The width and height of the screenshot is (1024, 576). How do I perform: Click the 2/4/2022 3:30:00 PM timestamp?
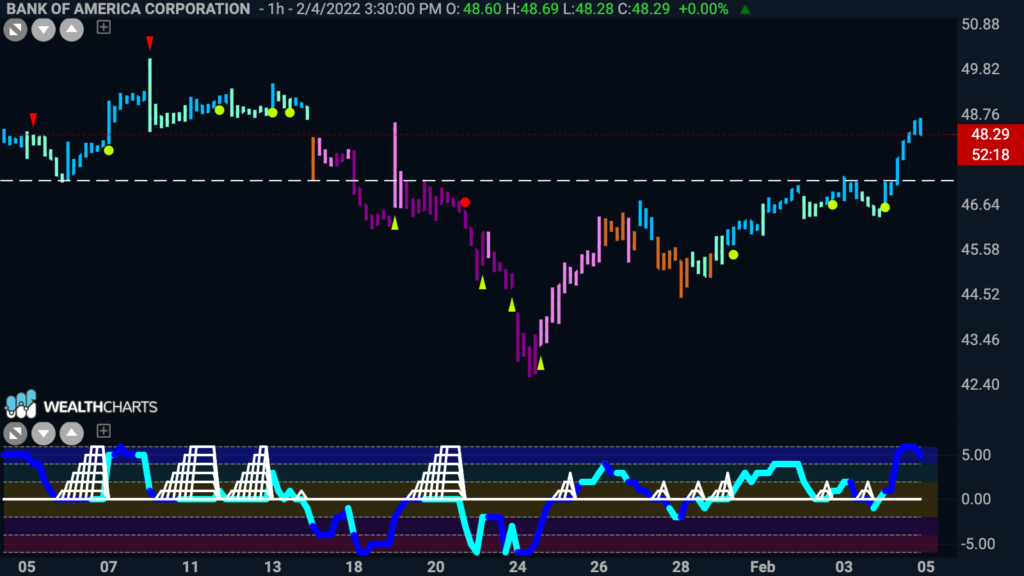pos(368,9)
